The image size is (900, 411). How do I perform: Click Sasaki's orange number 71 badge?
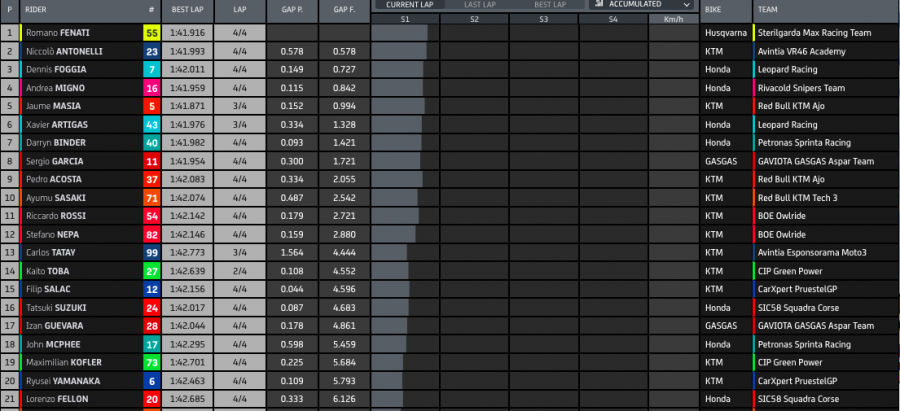tap(151, 198)
